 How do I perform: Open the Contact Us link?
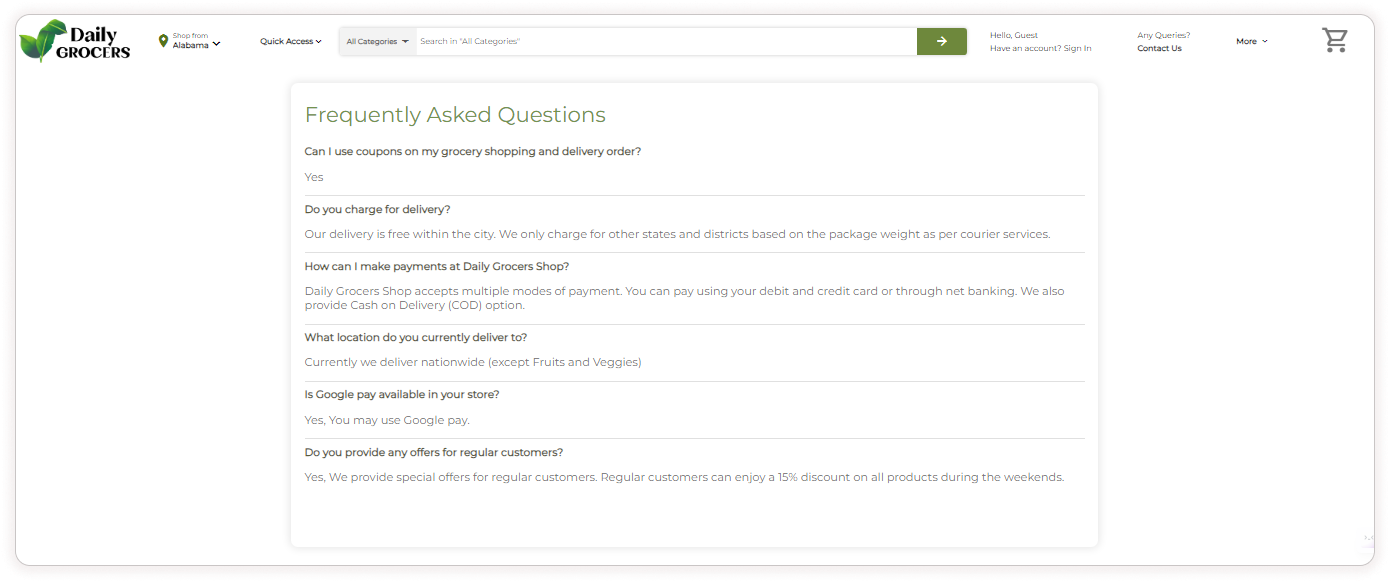point(1159,48)
